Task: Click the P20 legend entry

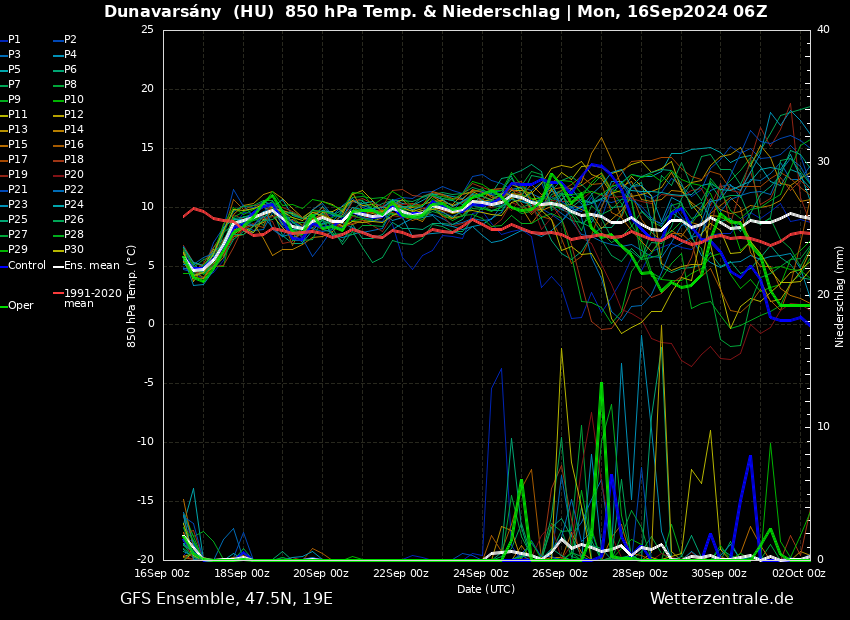Action: coord(74,175)
